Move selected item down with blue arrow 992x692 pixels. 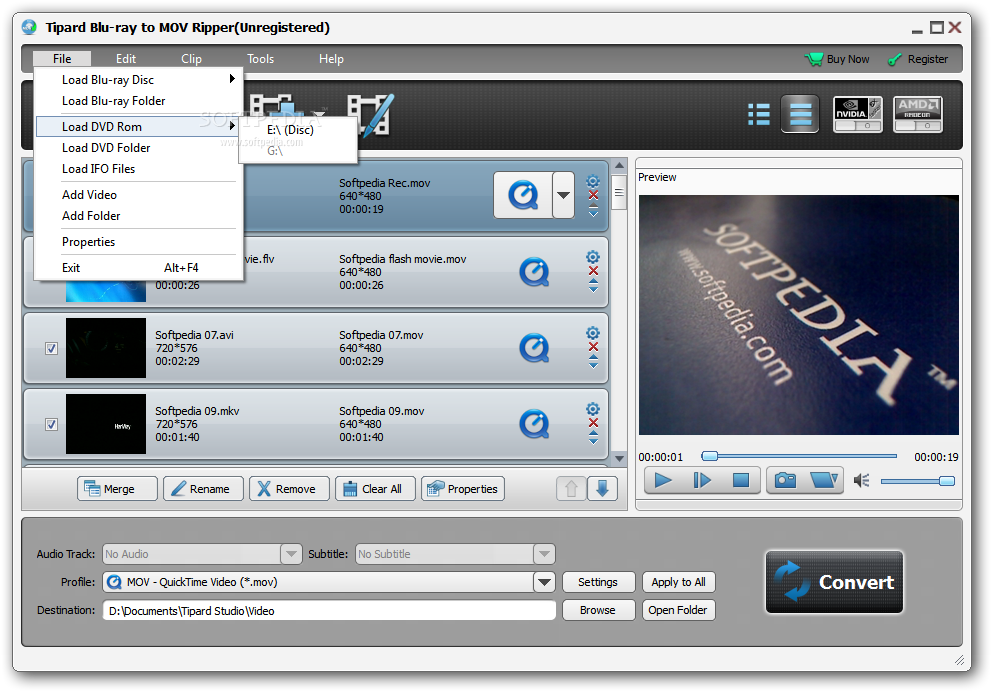(x=602, y=488)
